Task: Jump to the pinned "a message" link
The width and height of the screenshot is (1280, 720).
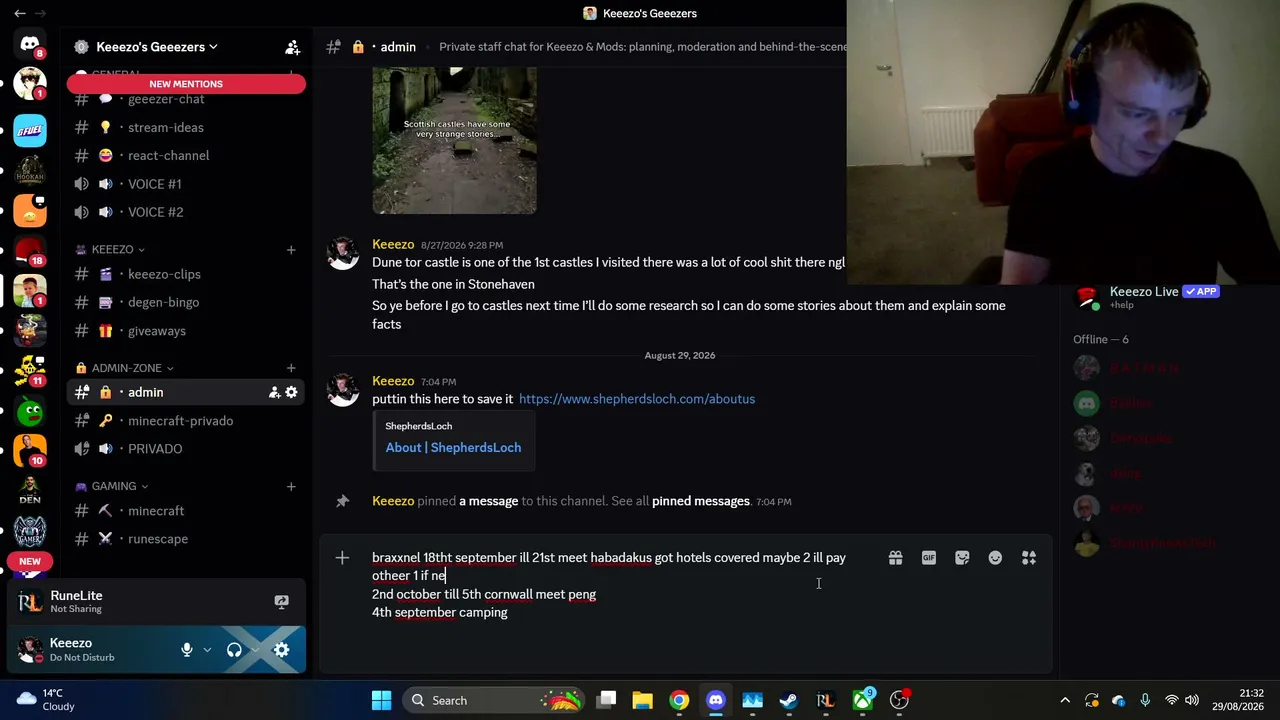Action: (x=488, y=501)
